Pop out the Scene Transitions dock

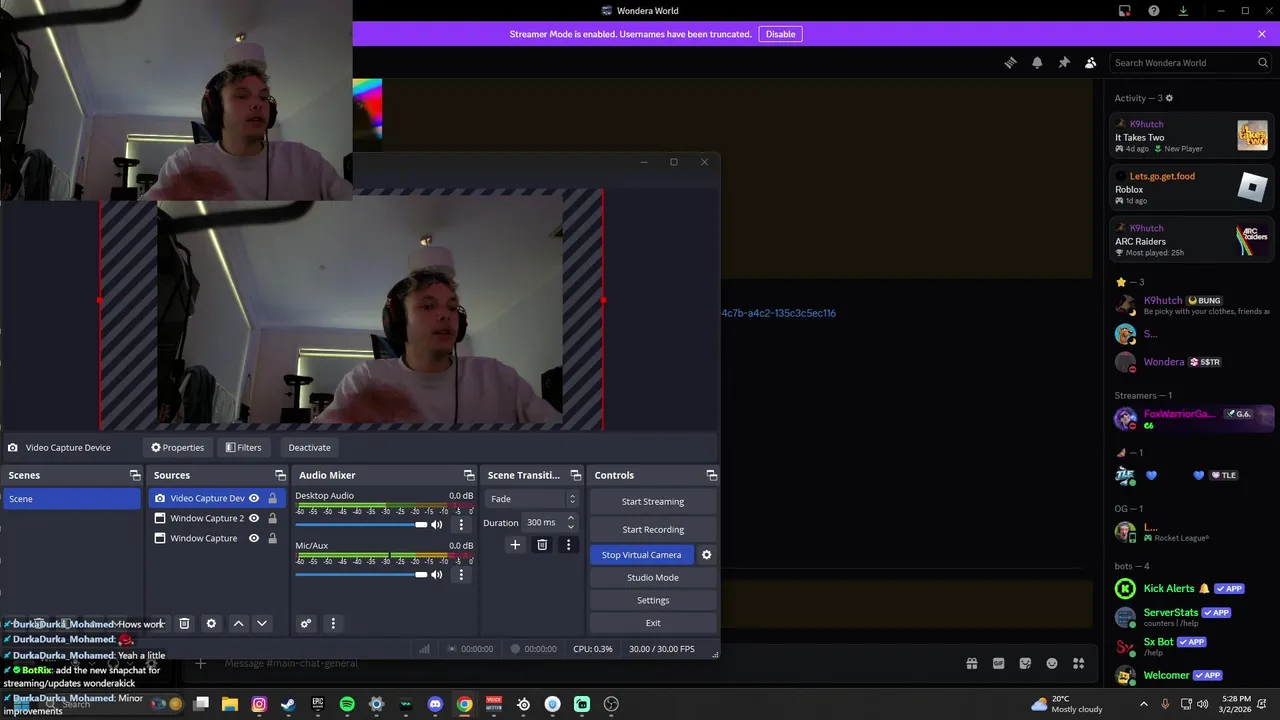(575, 475)
